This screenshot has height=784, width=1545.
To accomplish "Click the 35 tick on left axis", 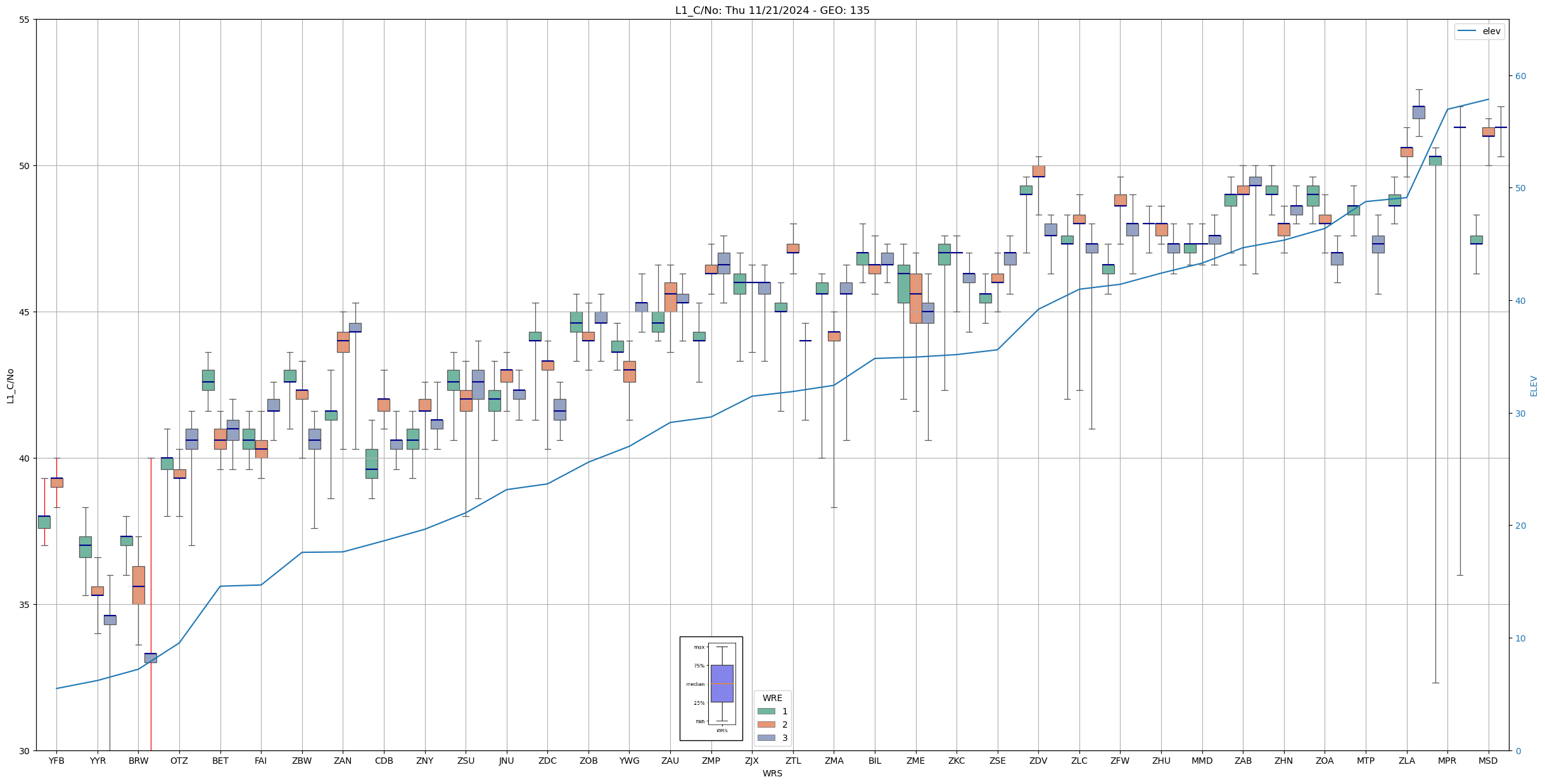I will coord(25,605).
